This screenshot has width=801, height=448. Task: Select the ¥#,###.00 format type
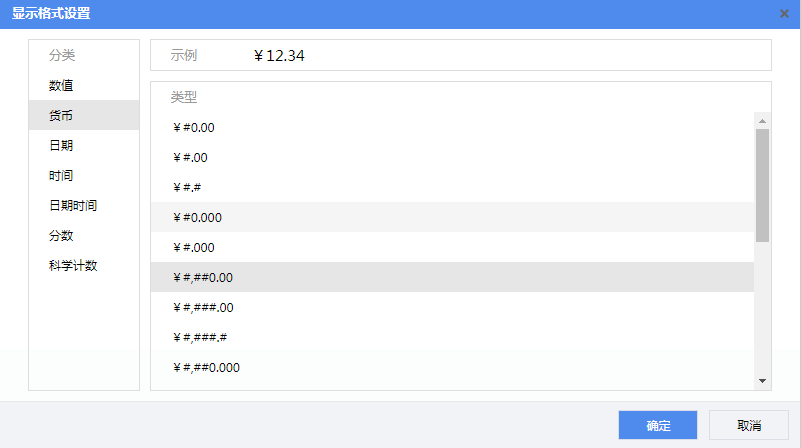203,307
